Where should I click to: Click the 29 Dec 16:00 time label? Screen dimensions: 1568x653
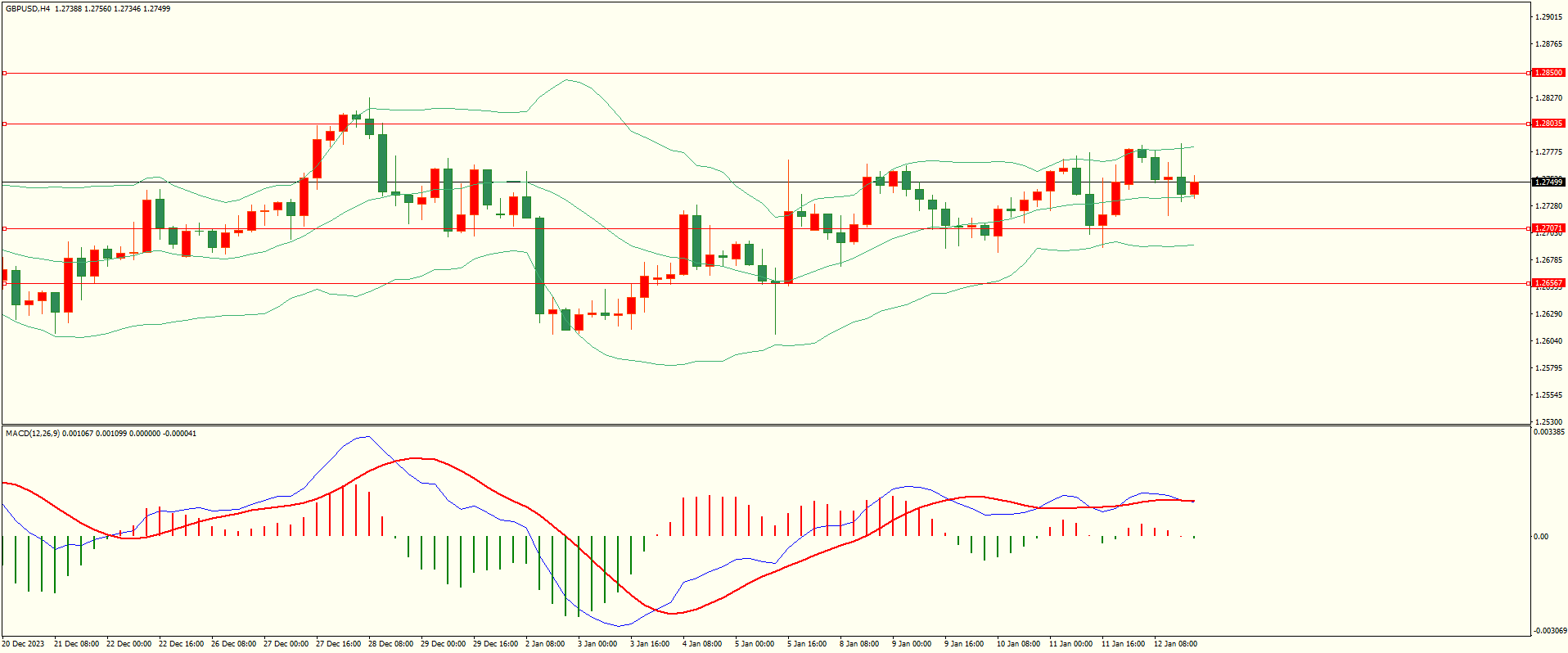(x=495, y=644)
